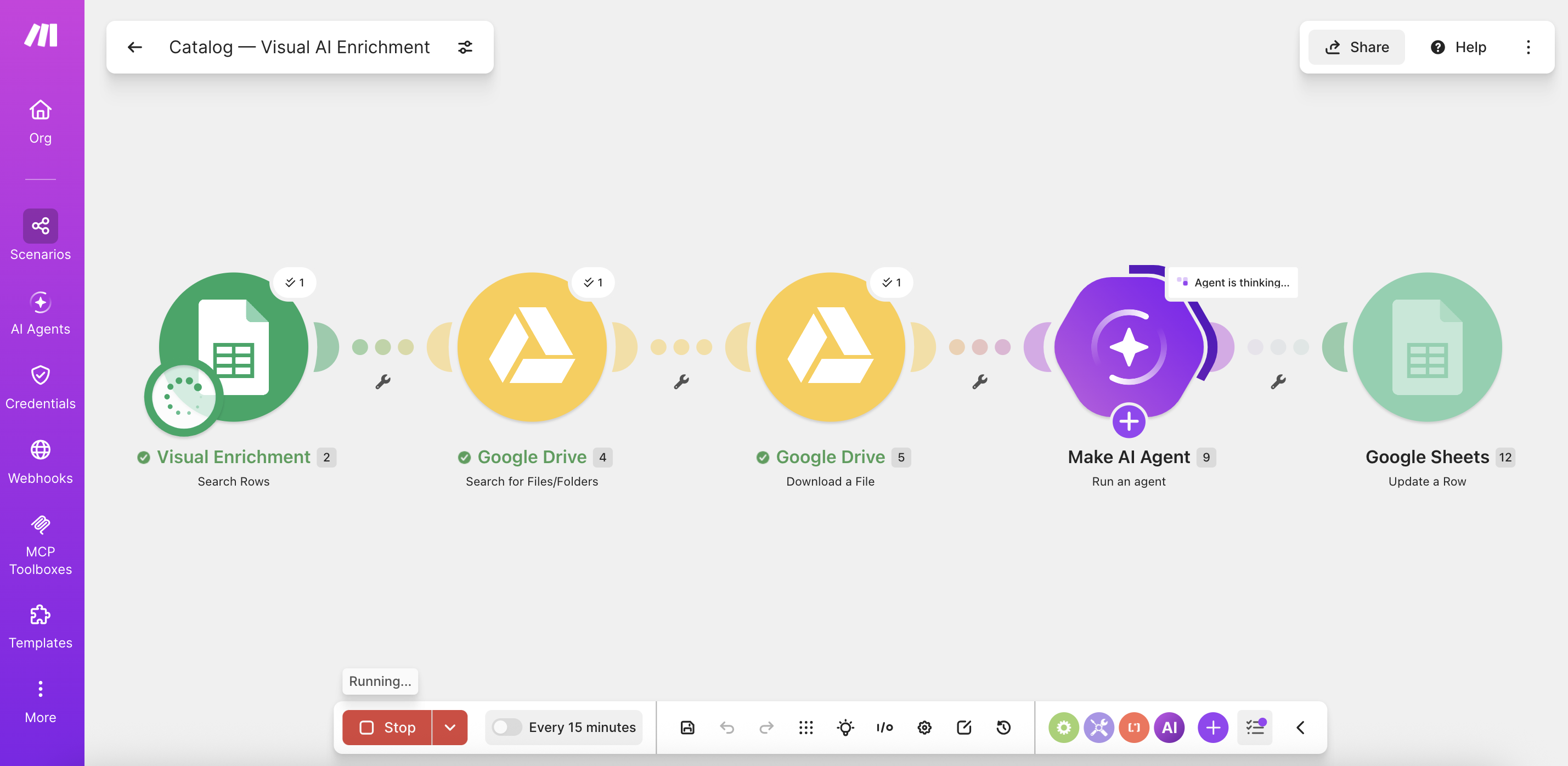Open Webhooks in the sidebar
Viewport: 1568px width, 766px height.
coord(40,462)
